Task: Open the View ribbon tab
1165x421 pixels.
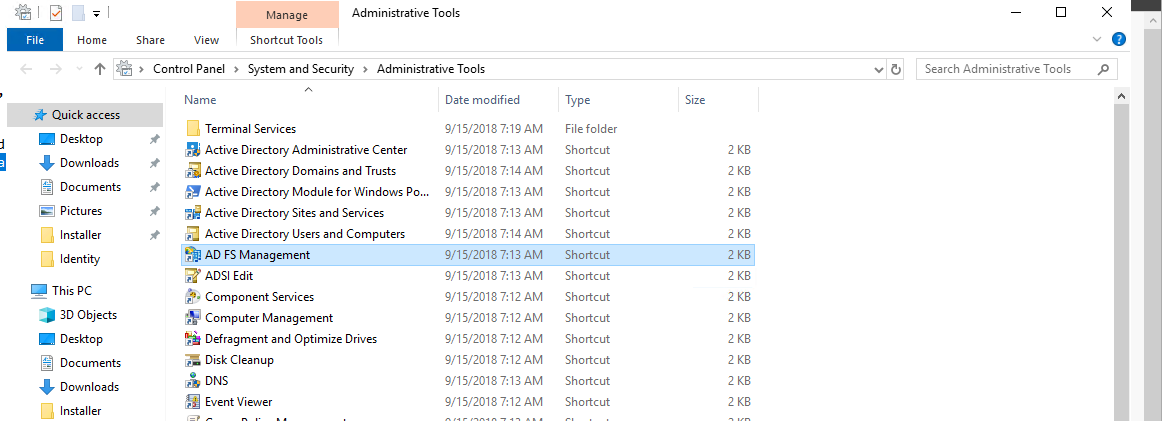Action: 207,40
